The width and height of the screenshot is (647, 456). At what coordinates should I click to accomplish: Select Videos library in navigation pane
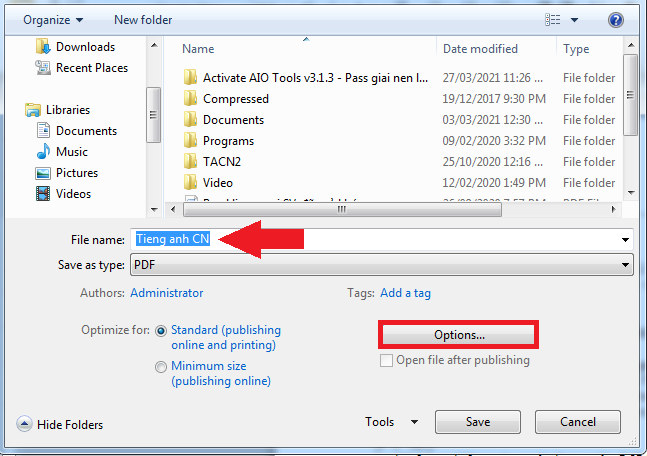73,194
